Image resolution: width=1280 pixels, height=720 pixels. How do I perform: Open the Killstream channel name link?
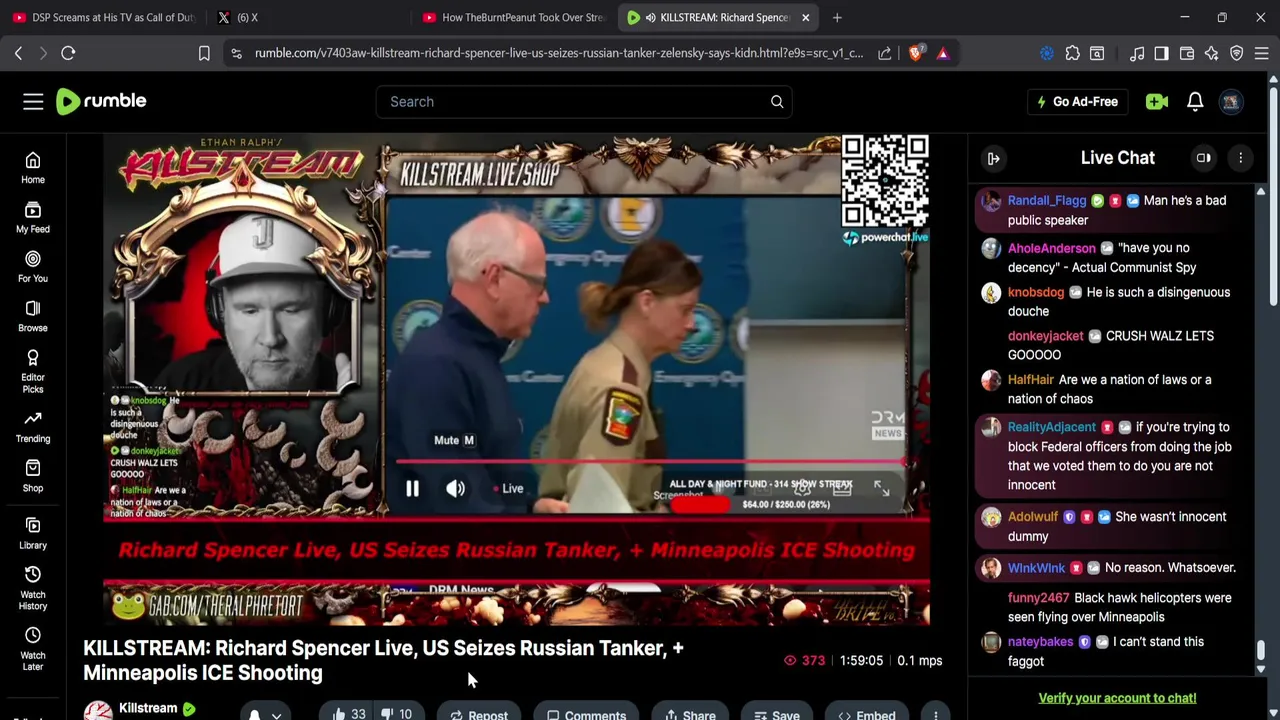coord(148,708)
